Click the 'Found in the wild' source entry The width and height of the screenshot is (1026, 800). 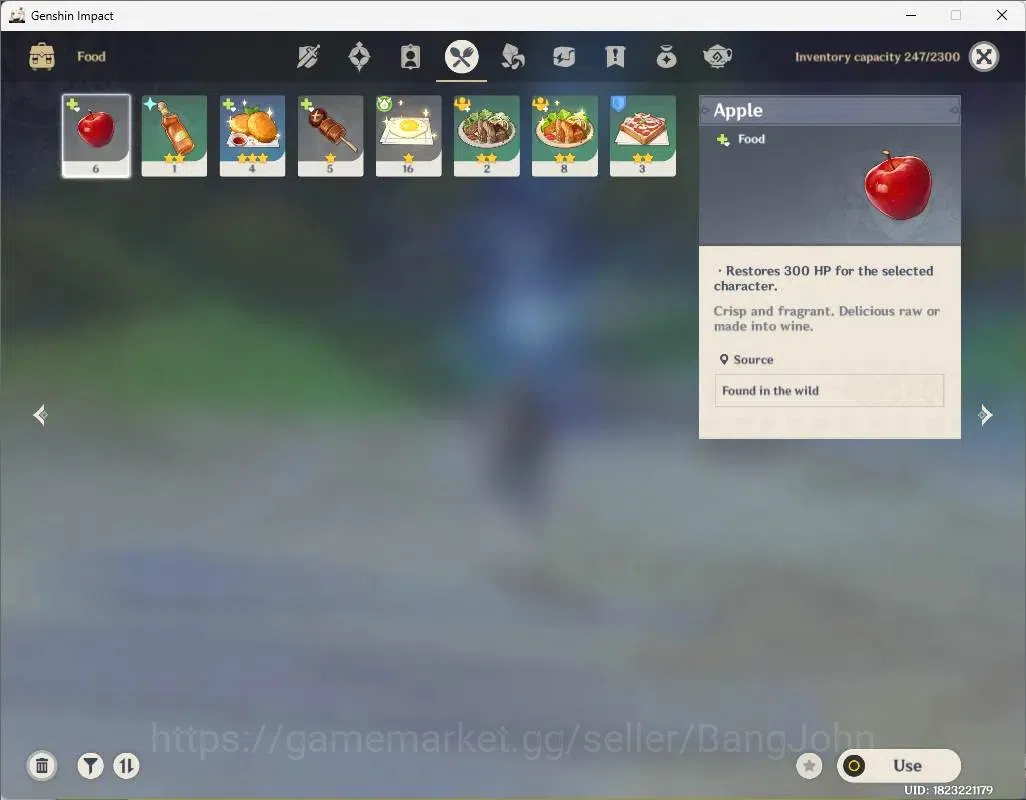pyautogui.click(x=829, y=391)
